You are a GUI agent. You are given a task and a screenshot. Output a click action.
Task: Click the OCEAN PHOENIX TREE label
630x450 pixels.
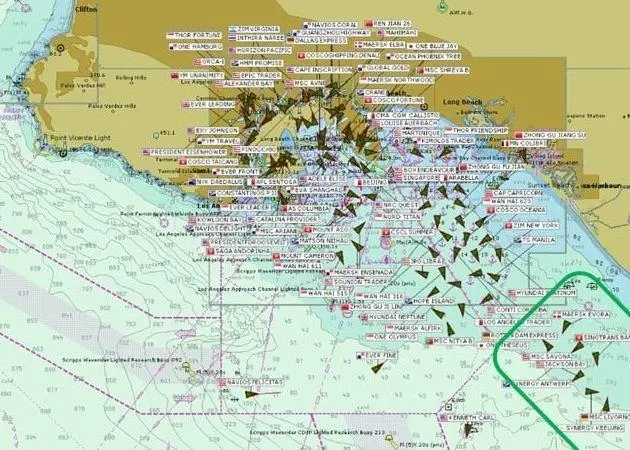[x=425, y=57]
